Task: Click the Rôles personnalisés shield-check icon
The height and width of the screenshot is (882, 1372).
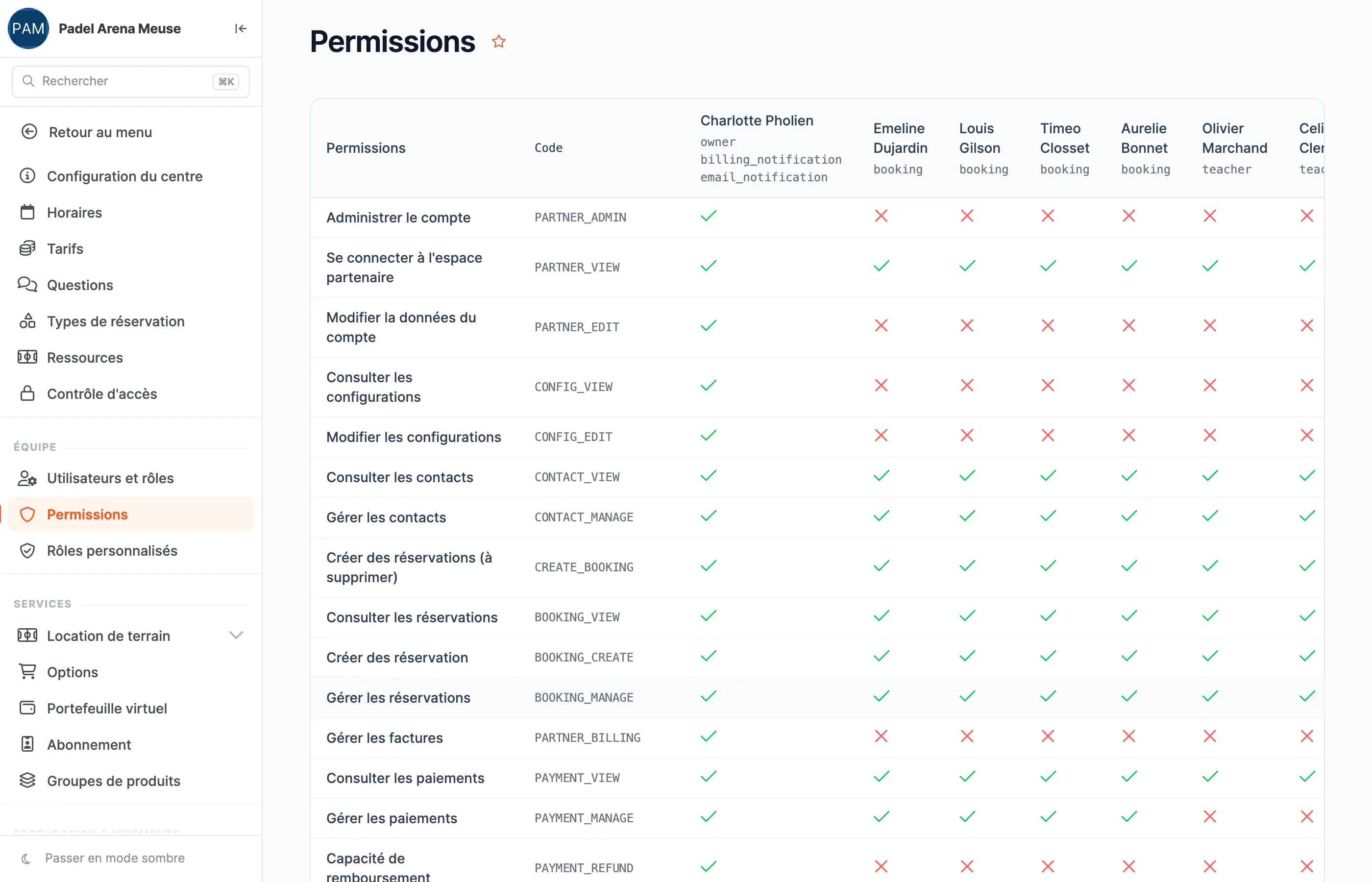Action: tap(27, 550)
